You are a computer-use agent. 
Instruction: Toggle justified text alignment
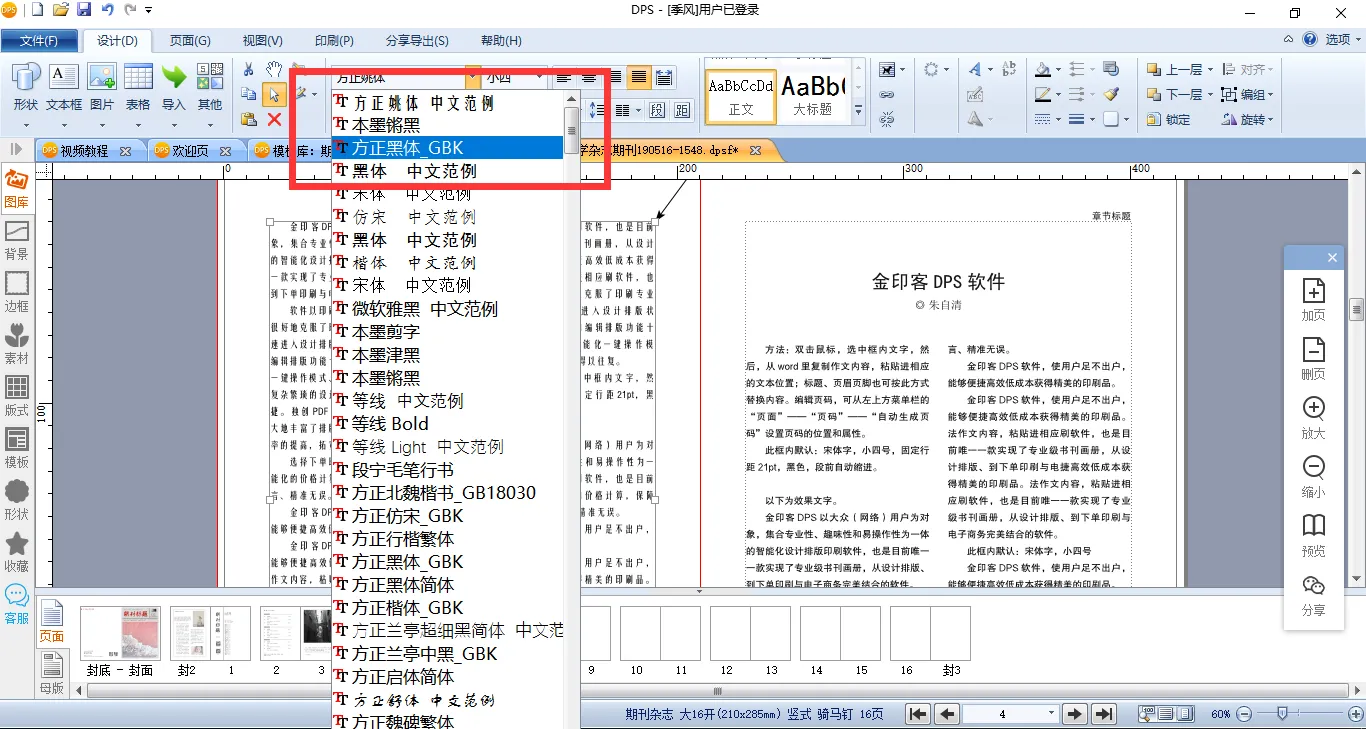(638, 77)
